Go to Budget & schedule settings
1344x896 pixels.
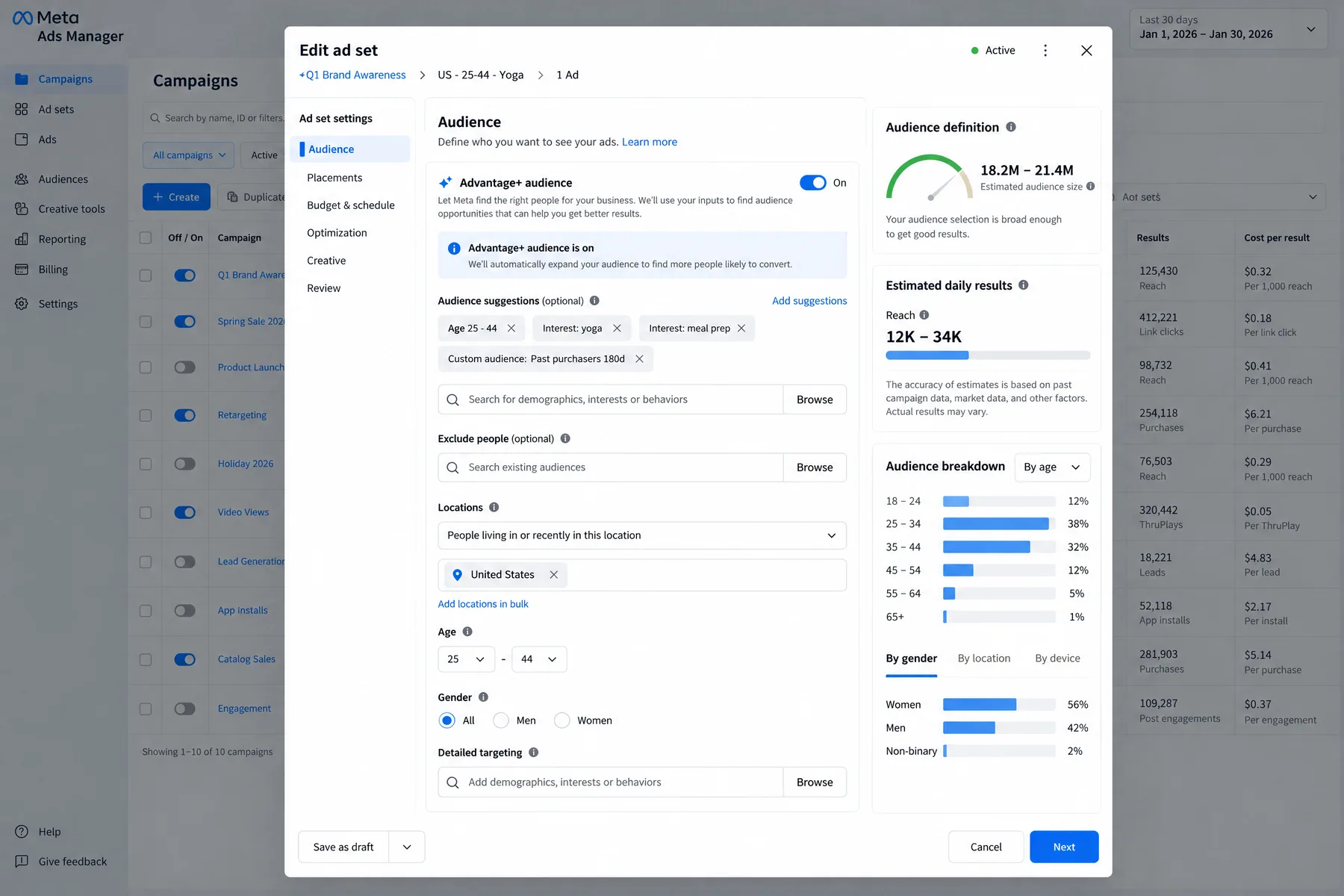tap(351, 205)
